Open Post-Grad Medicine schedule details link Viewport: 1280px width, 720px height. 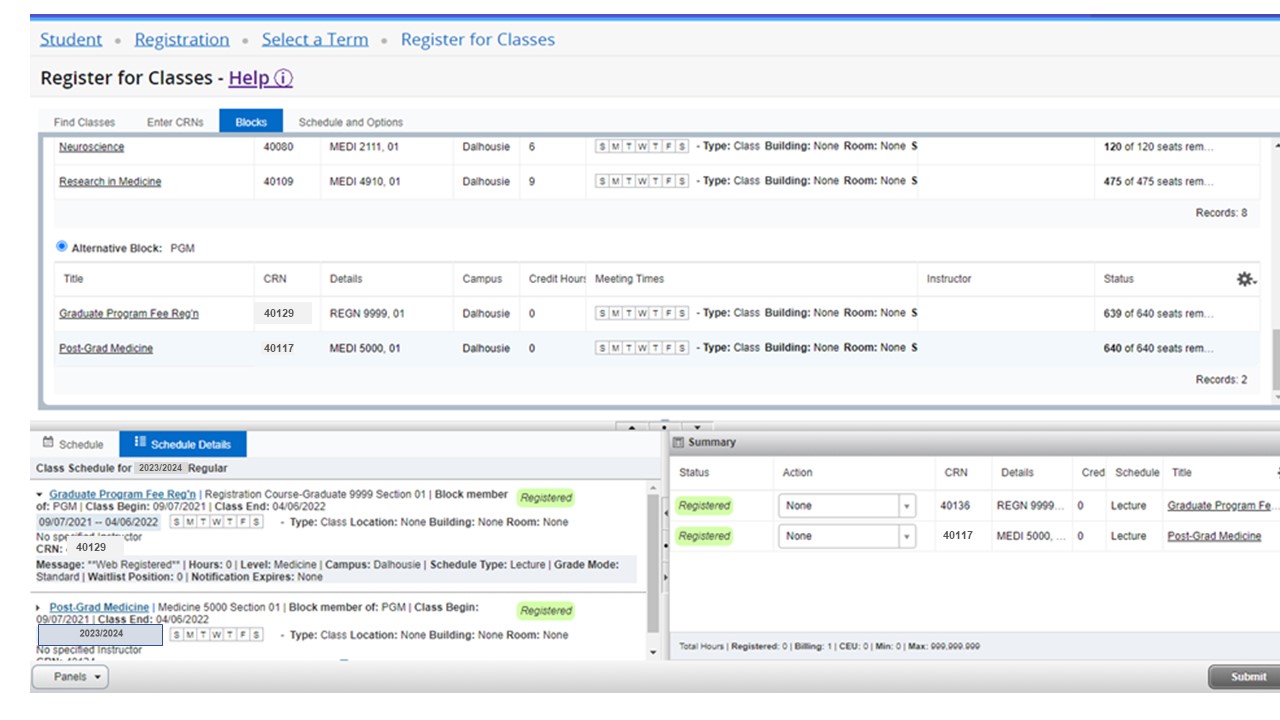pyautogui.click(x=99, y=607)
